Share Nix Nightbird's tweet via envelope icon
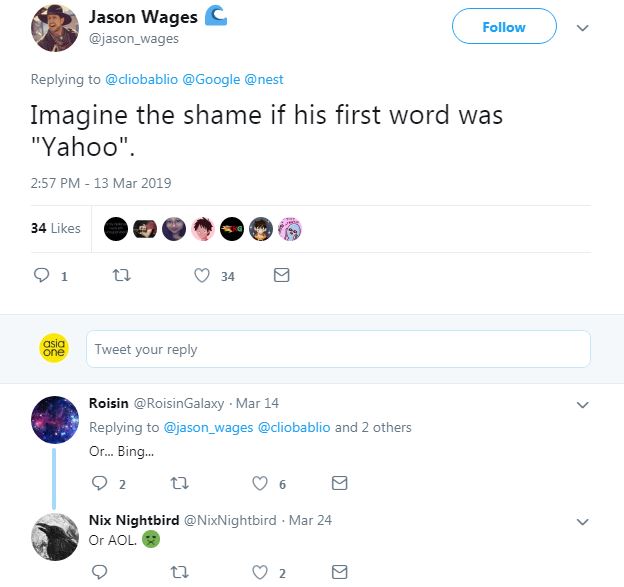 tap(339, 572)
